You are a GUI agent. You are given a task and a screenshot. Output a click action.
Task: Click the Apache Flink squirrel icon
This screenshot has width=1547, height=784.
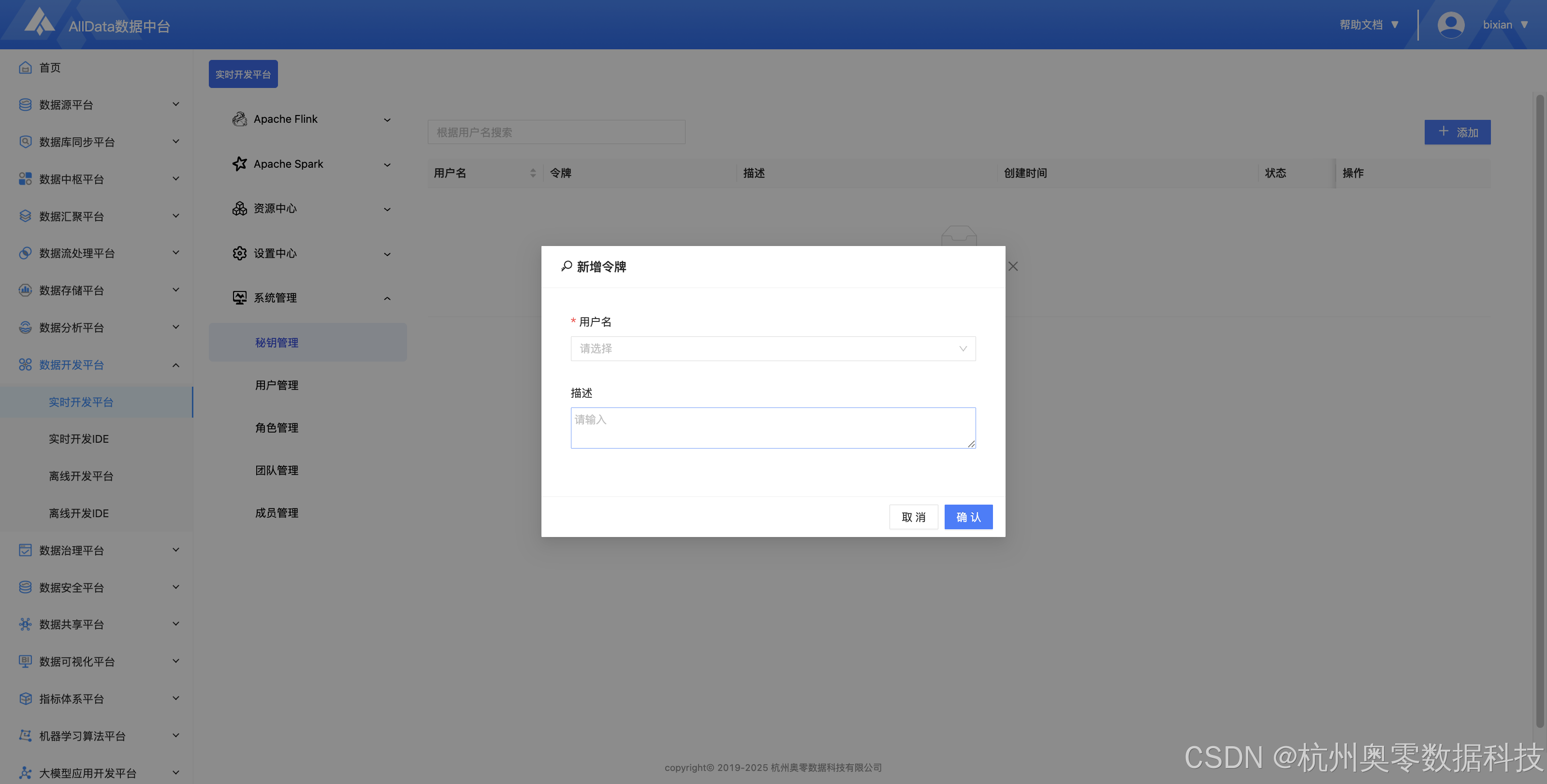(x=240, y=119)
